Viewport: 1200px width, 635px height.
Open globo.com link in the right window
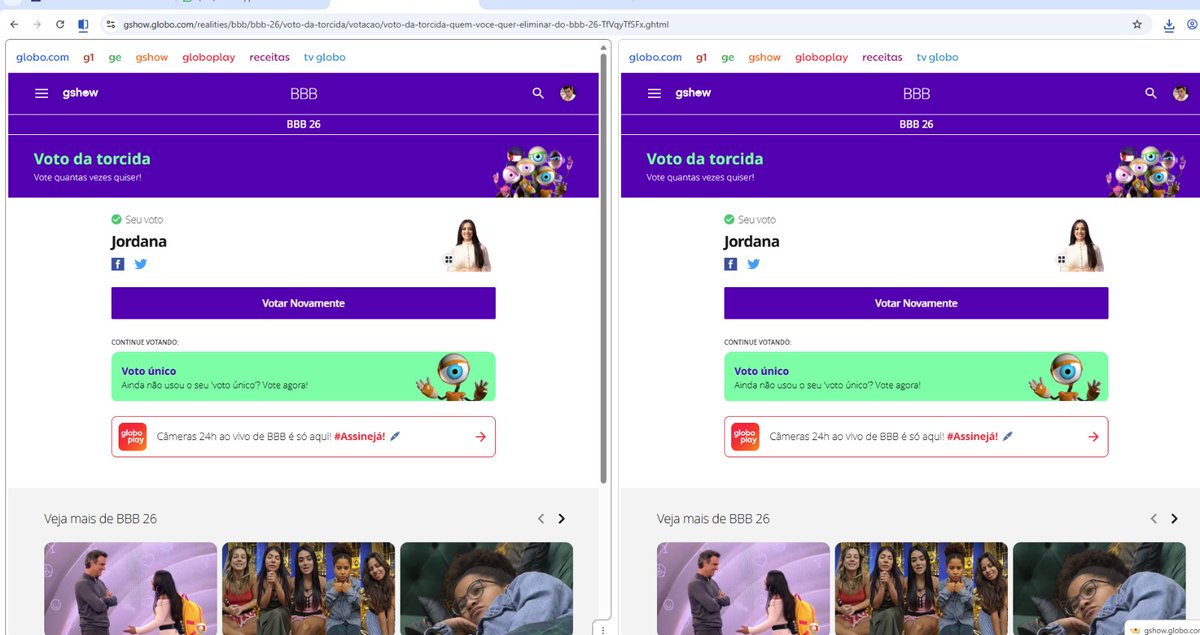coord(655,58)
